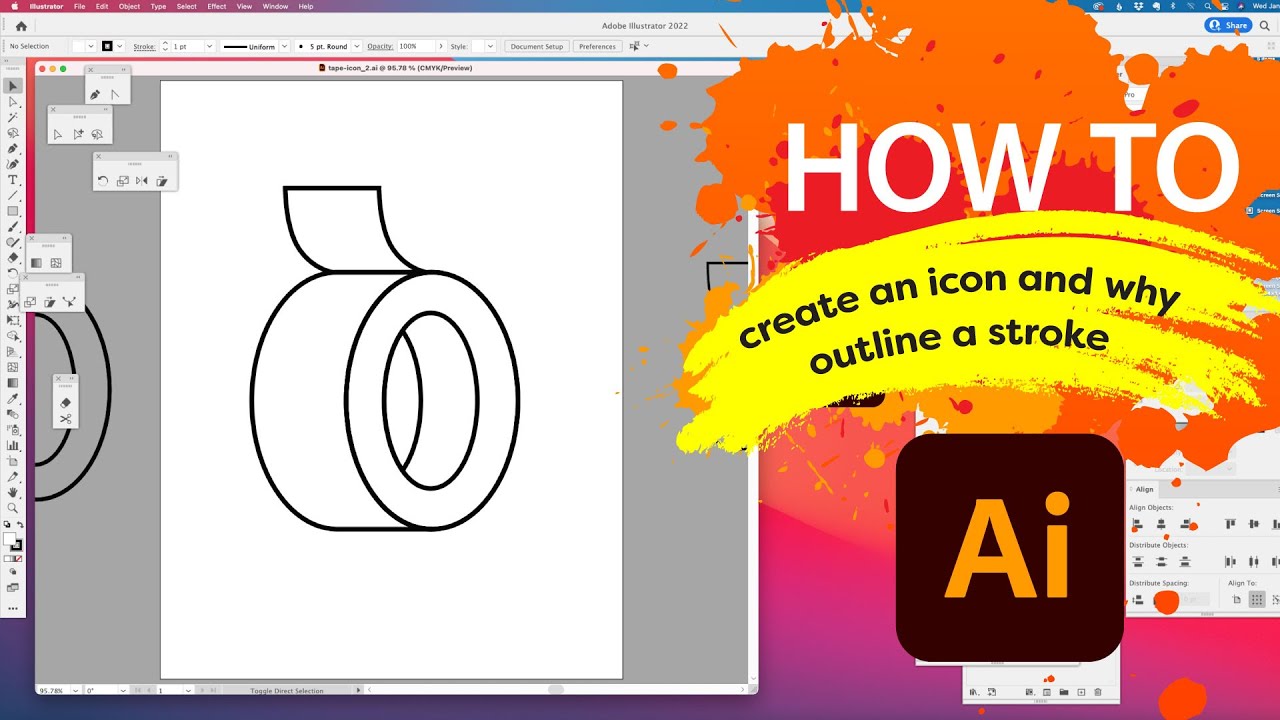1280x720 pixels.
Task: Click the Document Setup button
Action: (537, 46)
